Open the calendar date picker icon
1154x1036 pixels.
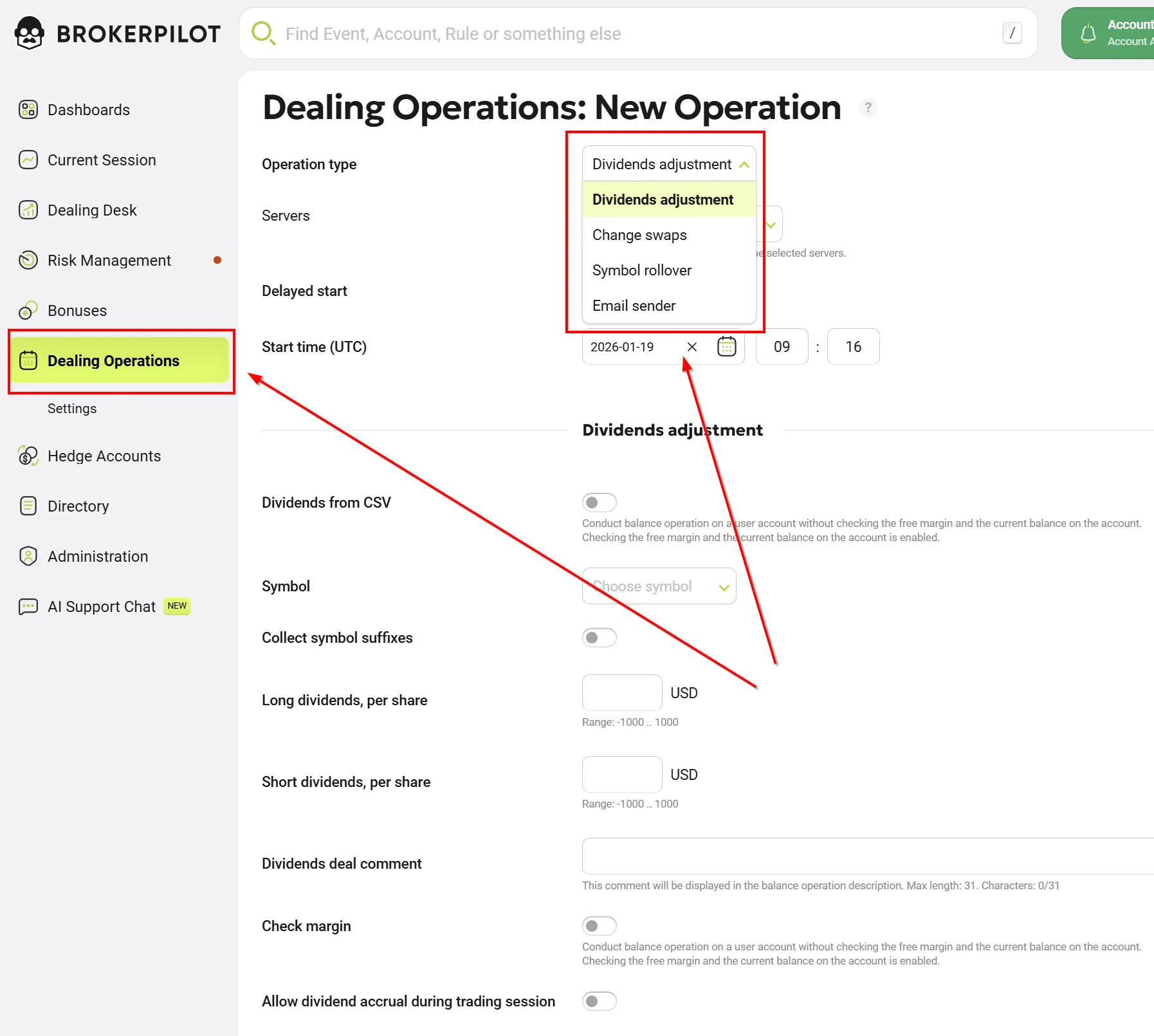(x=726, y=347)
